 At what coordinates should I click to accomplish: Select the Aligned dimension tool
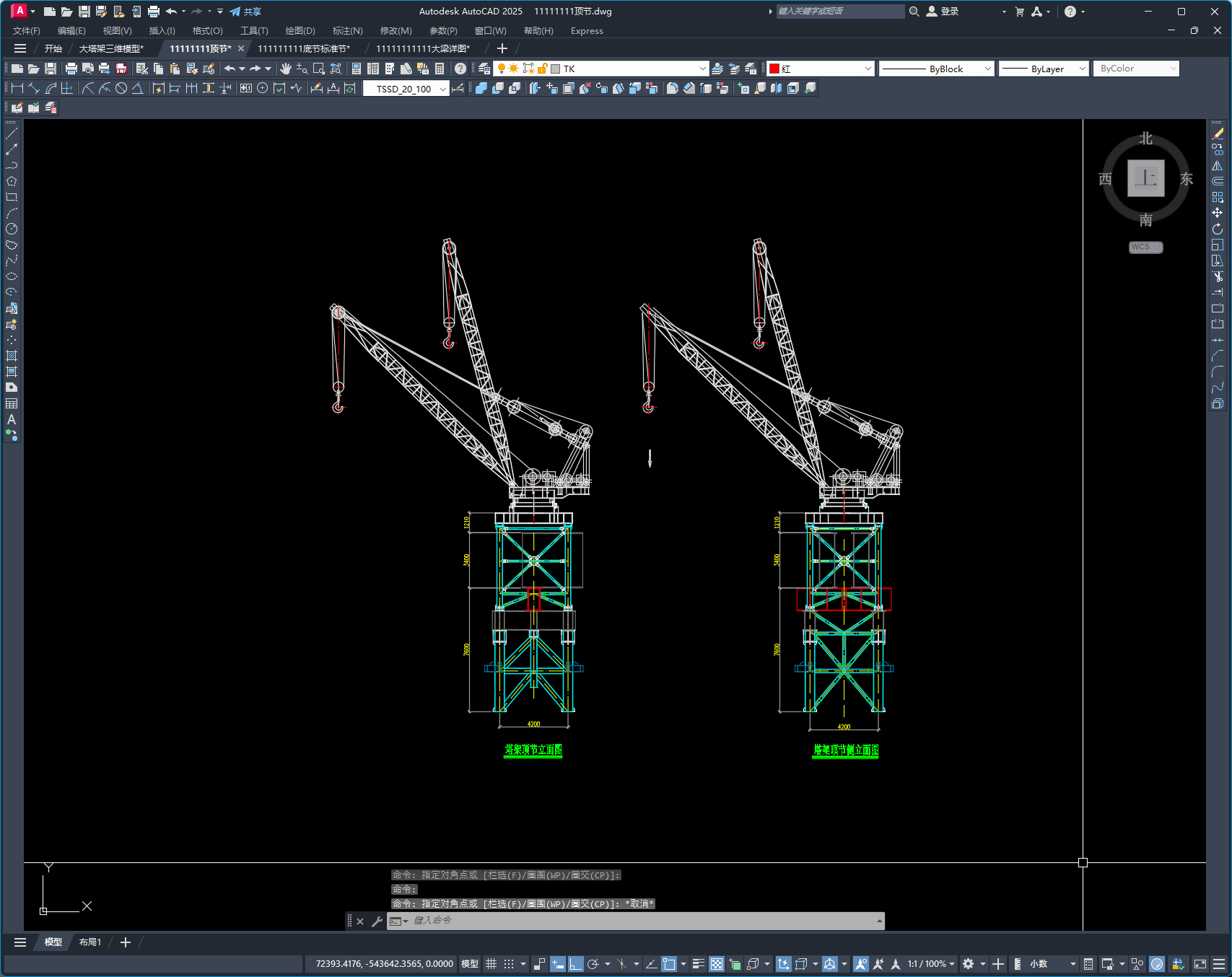[34, 88]
